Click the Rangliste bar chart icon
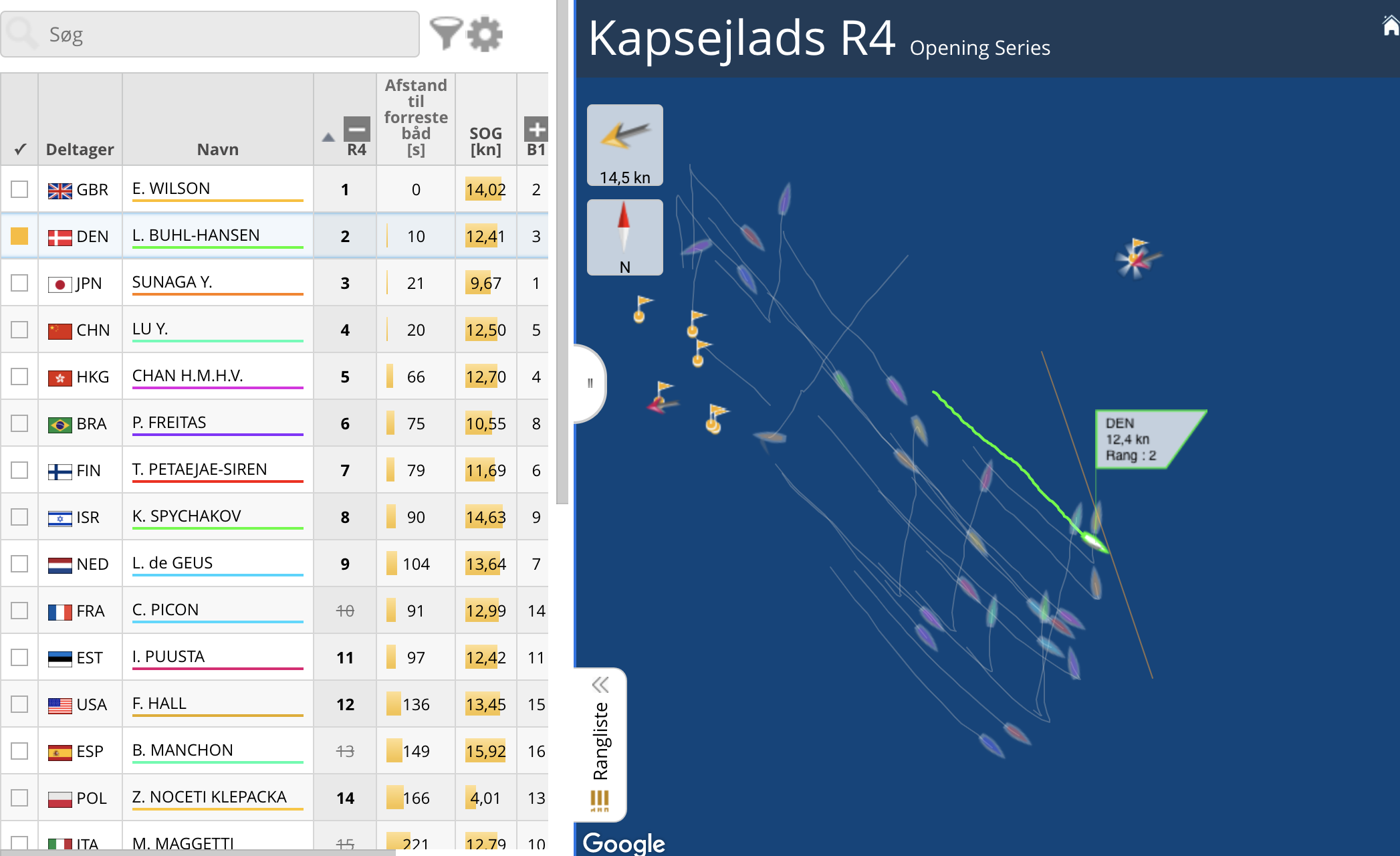This screenshot has height=856, width=1400. click(600, 800)
